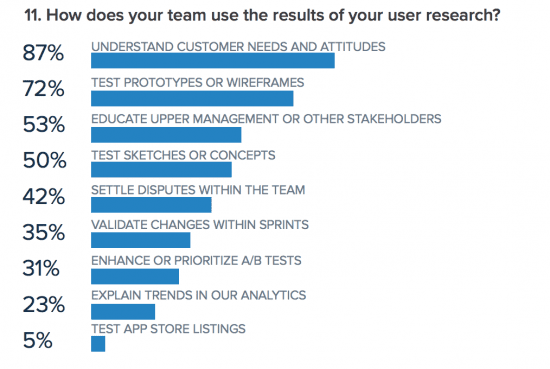550x369 pixels.
Task: Click label Test Prototypes or Wireframes
Action: [x=197, y=83]
